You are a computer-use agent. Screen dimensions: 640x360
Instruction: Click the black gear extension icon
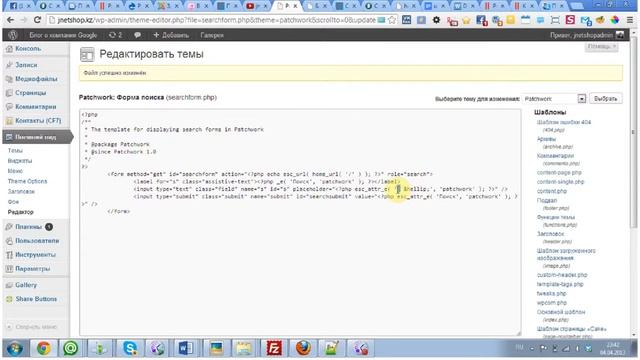click(x=436, y=20)
